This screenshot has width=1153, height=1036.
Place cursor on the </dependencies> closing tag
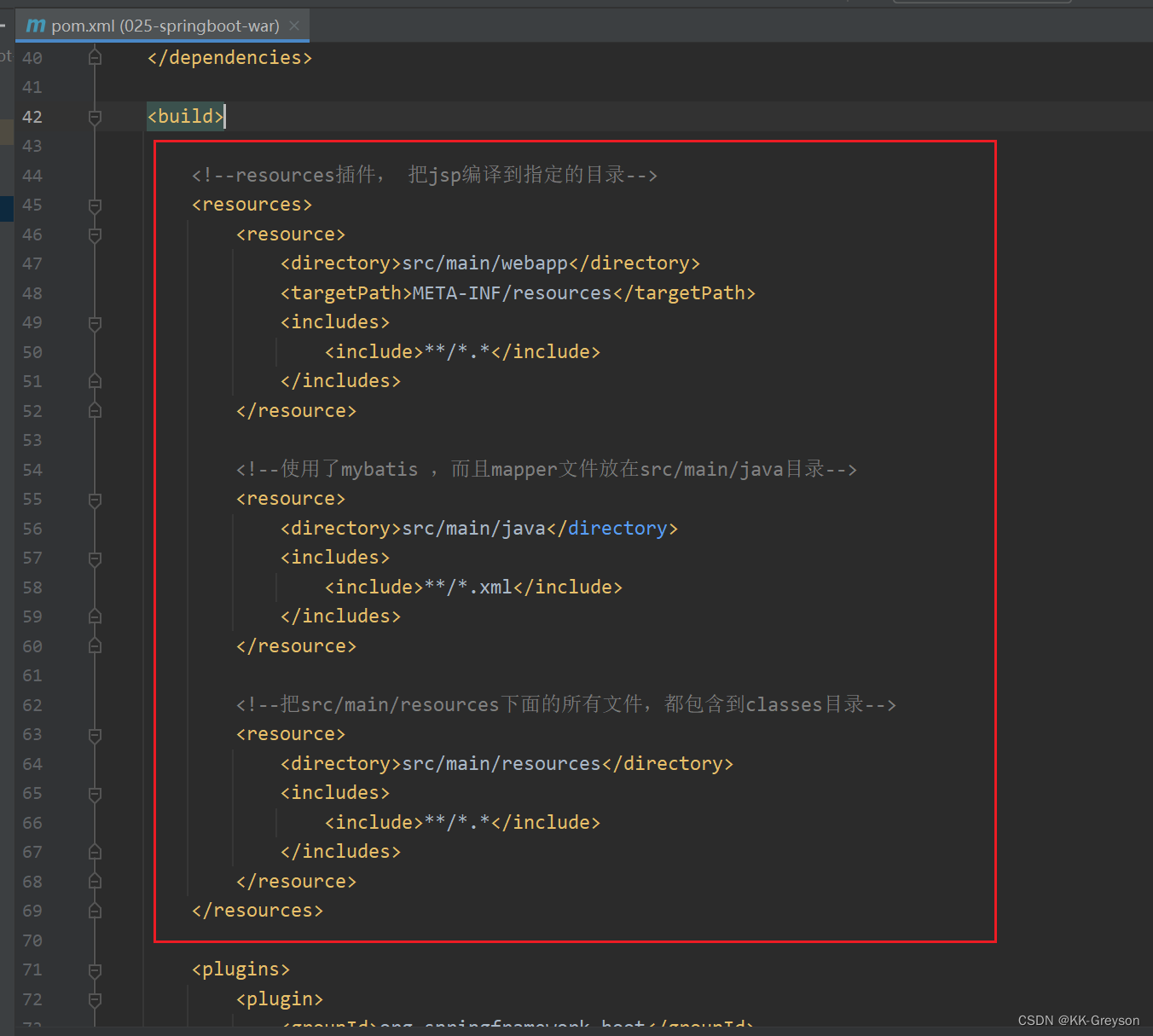(x=229, y=58)
